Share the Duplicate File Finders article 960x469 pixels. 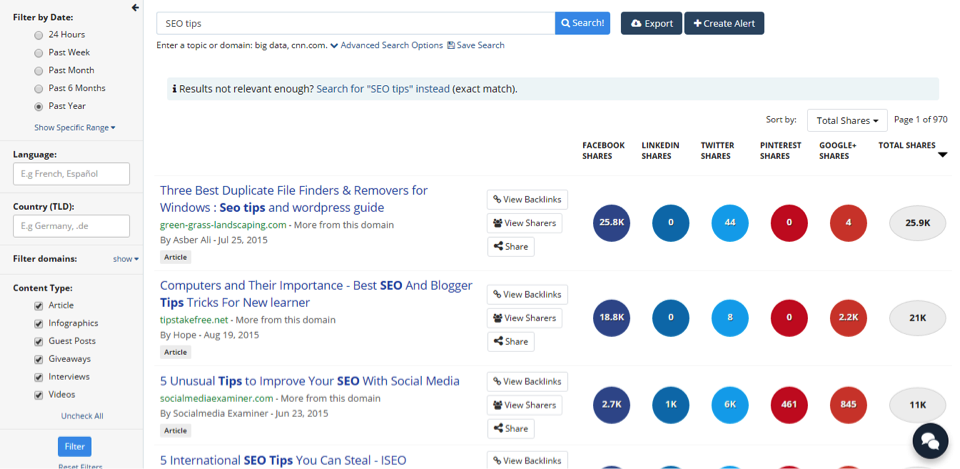pos(511,247)
